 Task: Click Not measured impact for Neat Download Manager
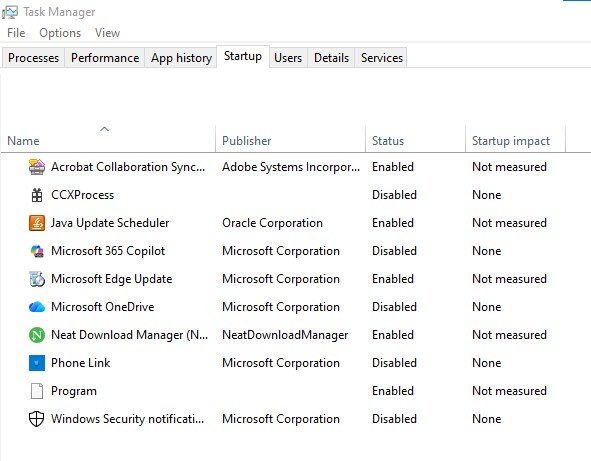point(509,335)
